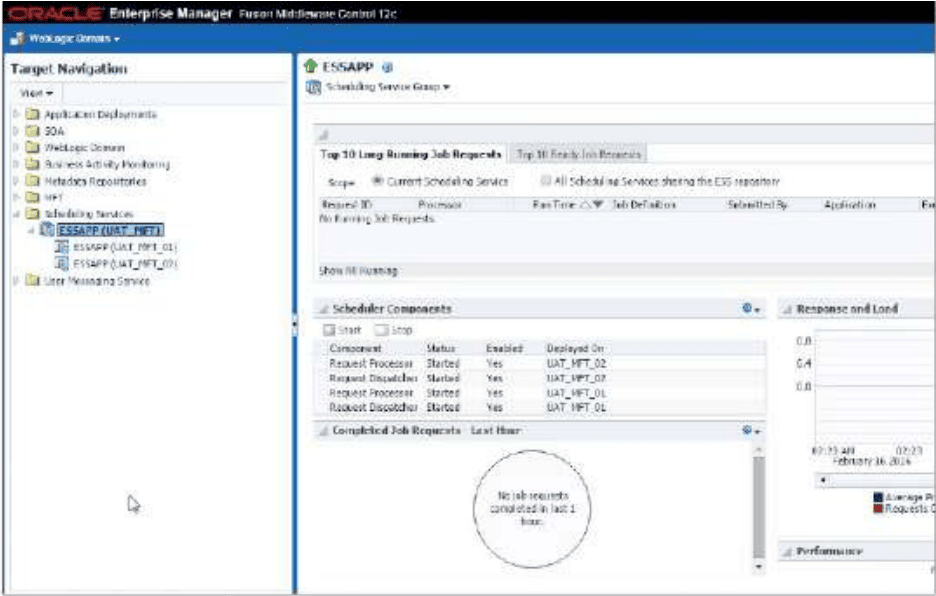Click the red Requests legend swatch

(878, 508)
